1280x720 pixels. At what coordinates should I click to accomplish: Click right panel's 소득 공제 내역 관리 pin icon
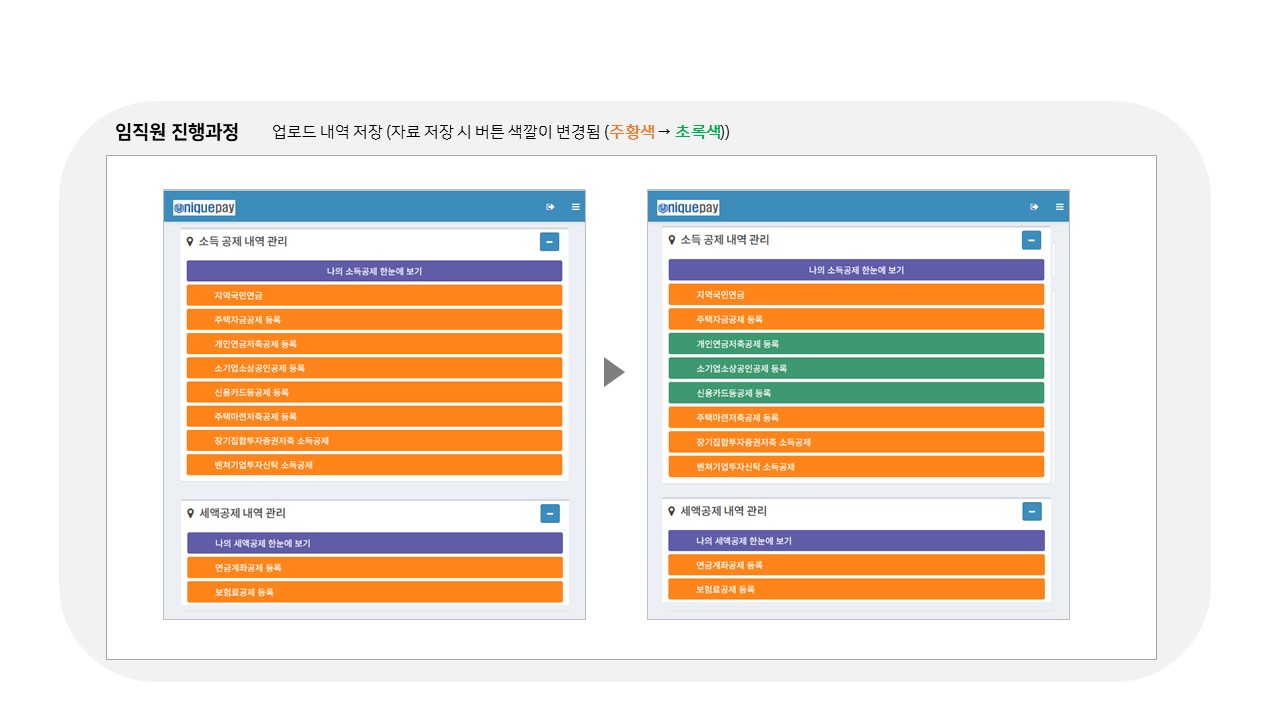pyautogui.click(x=672, y=240)
